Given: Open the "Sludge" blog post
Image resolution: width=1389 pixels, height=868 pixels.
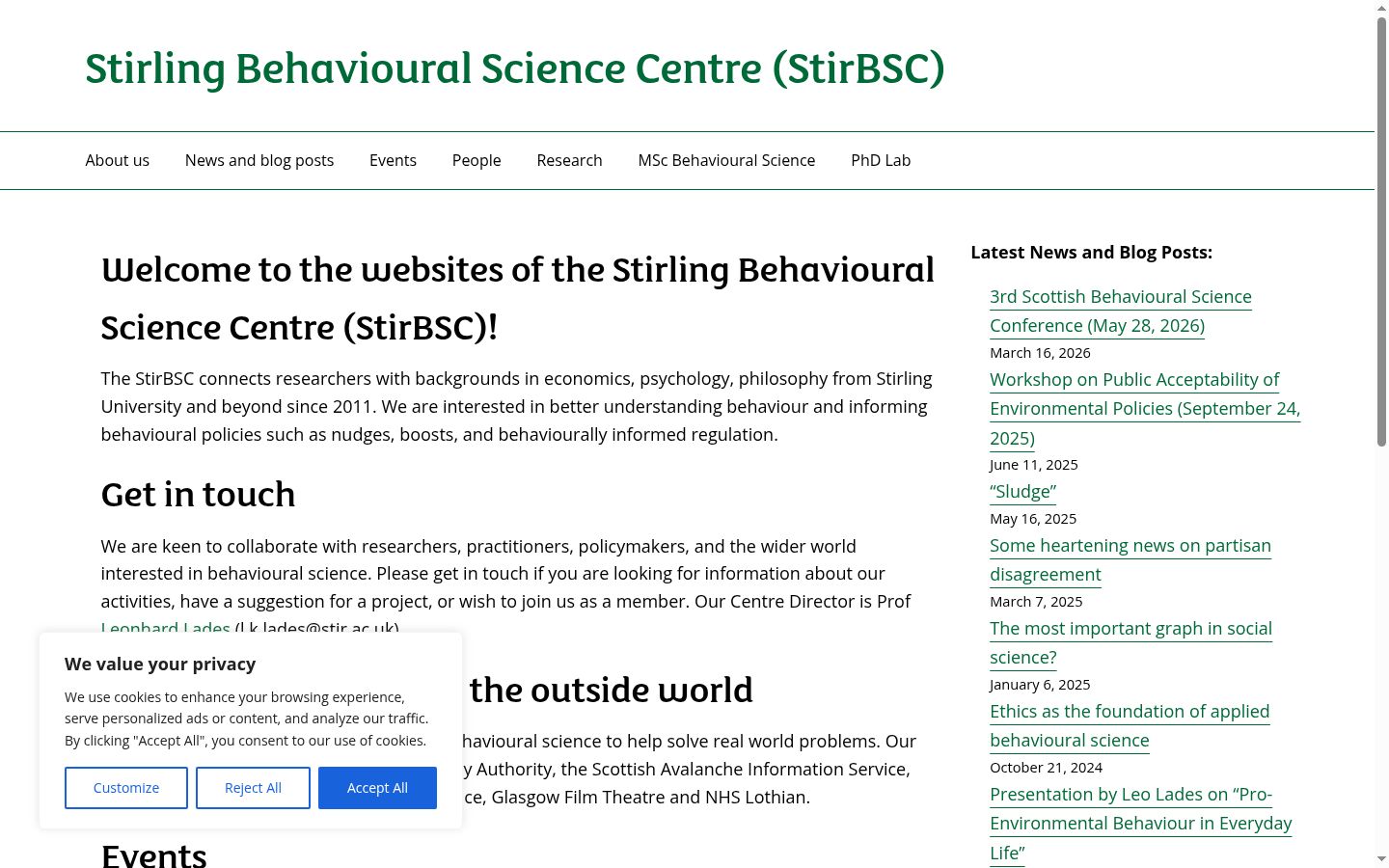Looking at the screenshot, I should coord(1023,491).
